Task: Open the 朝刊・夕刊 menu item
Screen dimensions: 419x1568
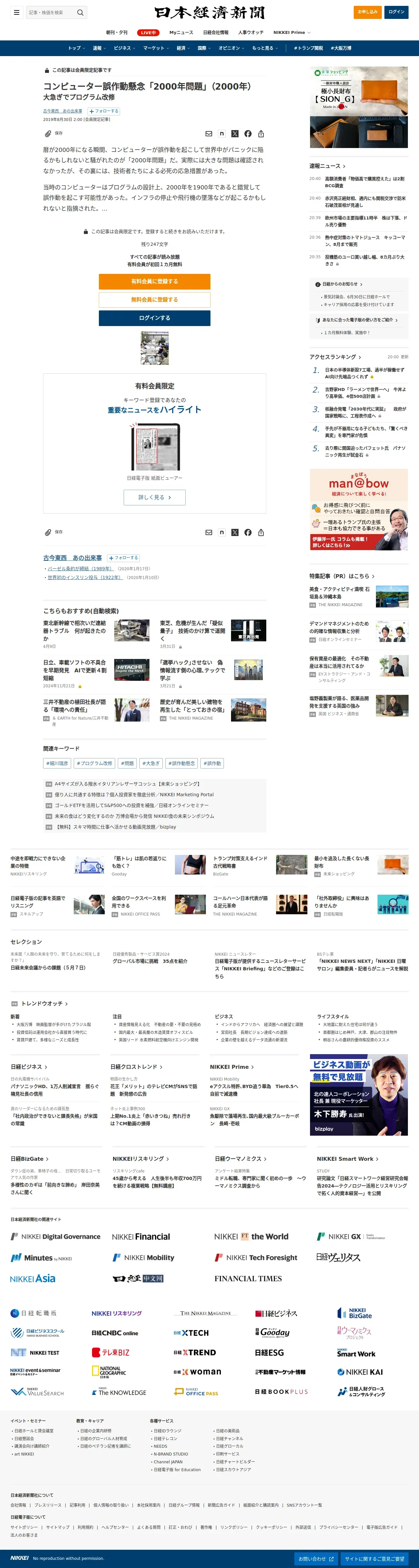Action: click(117, 33)
